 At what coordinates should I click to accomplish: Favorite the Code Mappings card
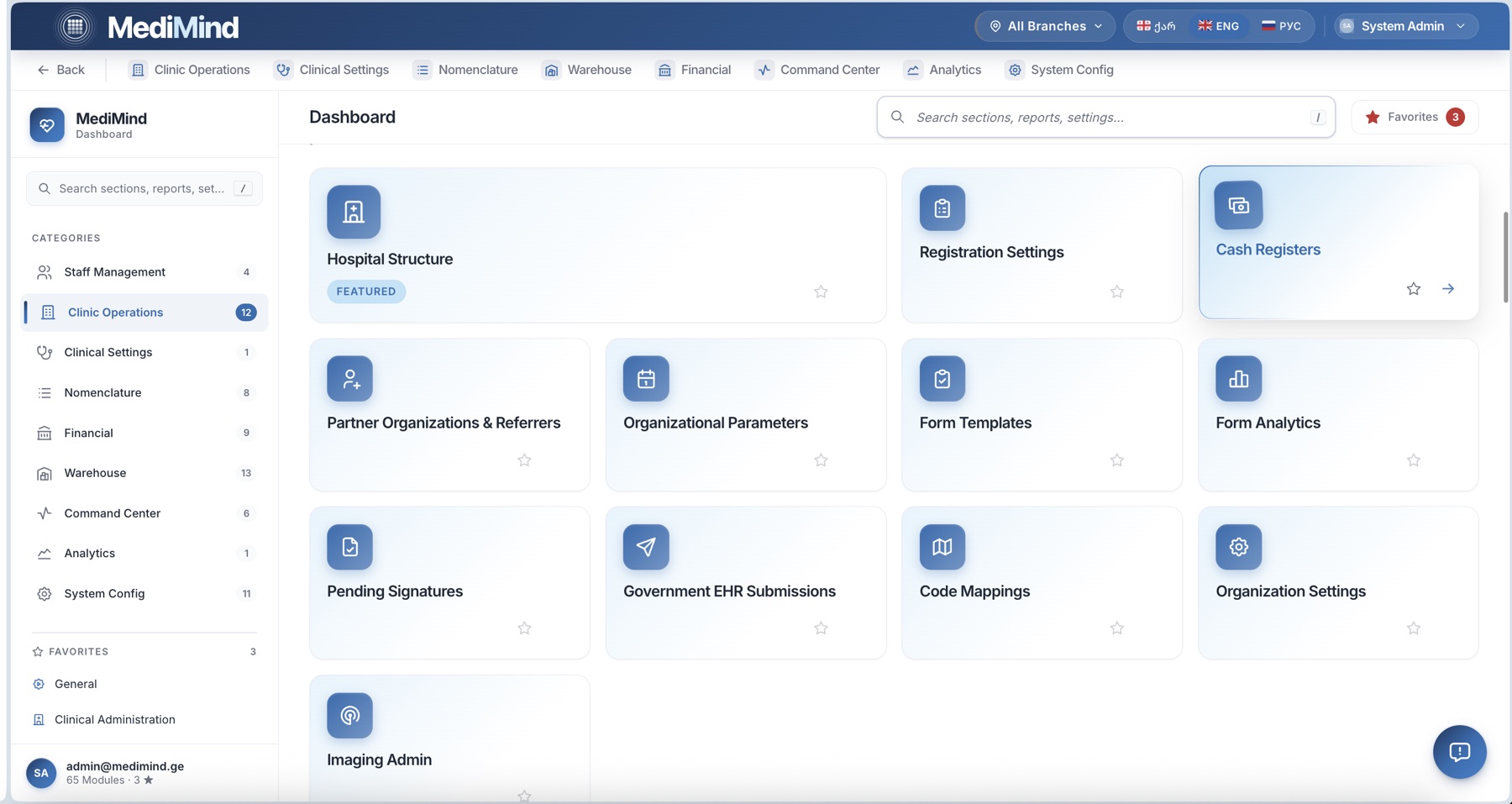pyautogui.click(x=1117, y=628)
